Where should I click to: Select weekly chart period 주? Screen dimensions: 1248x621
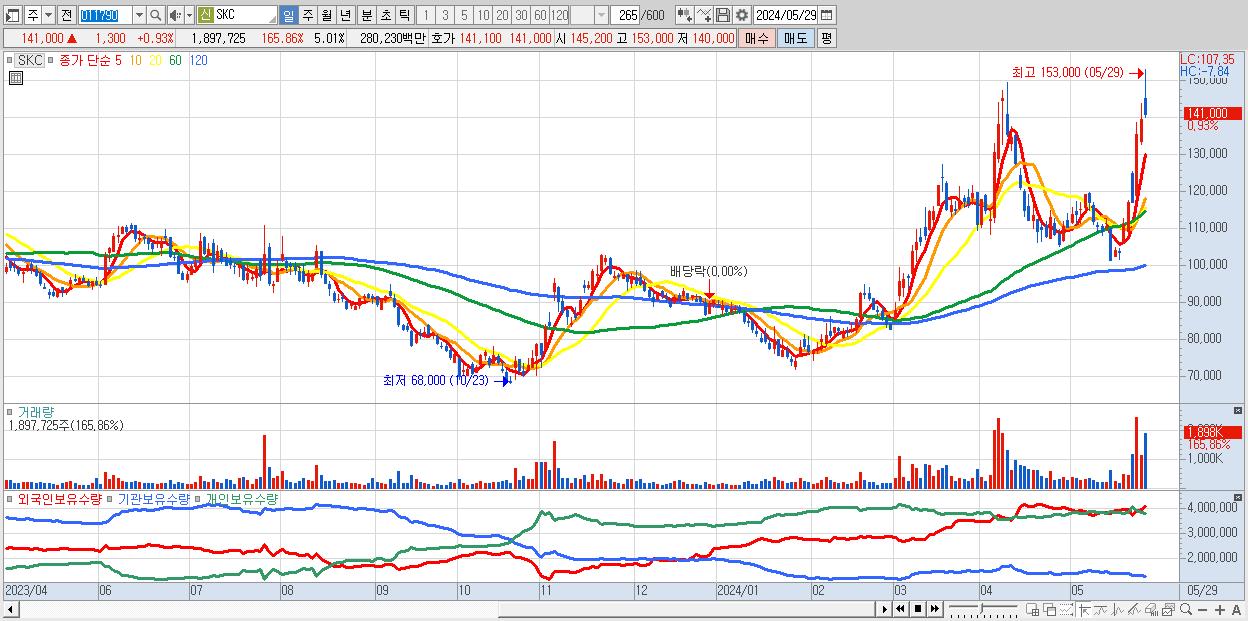(x=307, y=15)
